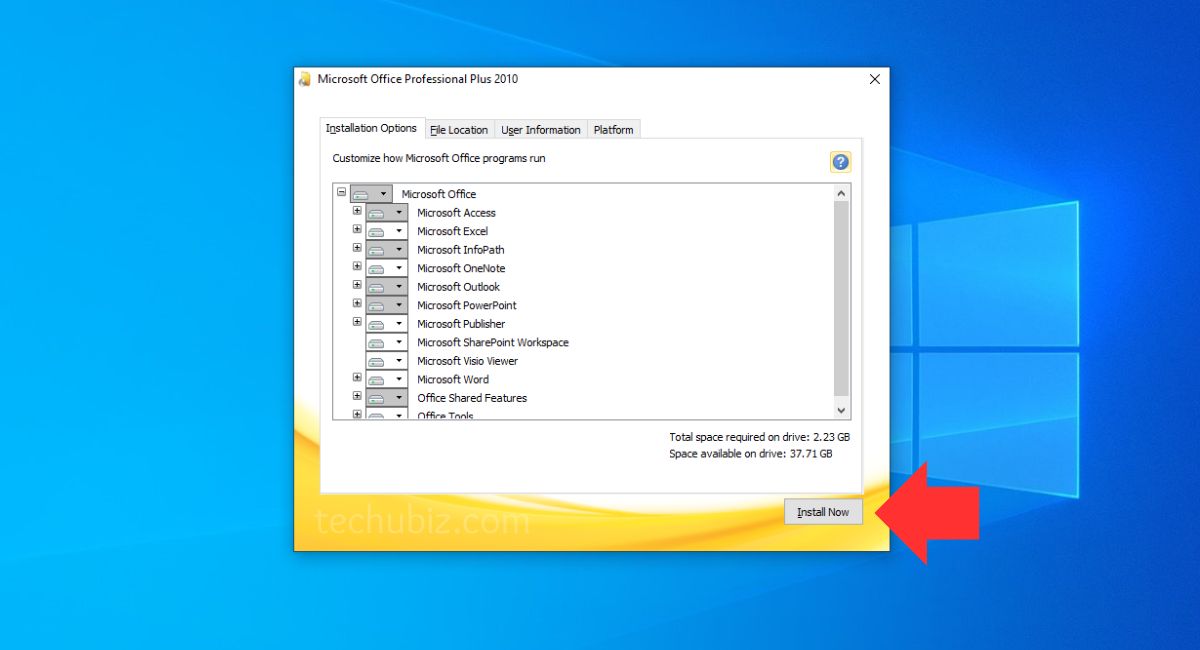Image resolution: width=1200 pixels, height=650 pixels.
Task: Open install-option dropdown for Microsoft Outlook
Action: point(387,286)
